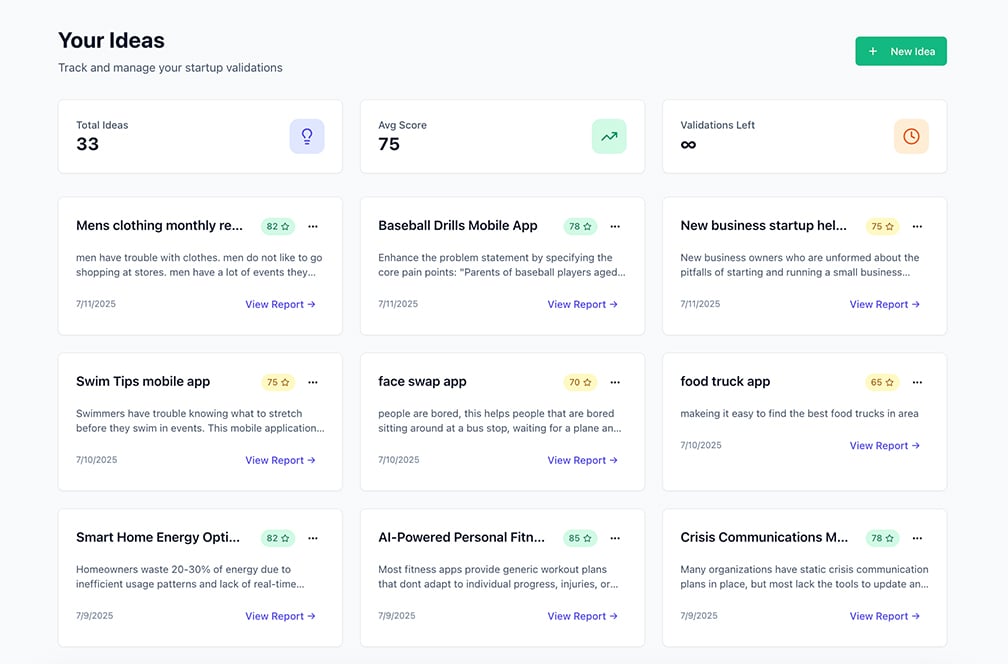Image resolution: width=1008 pixels, height=665 pixels.
Task: Click the 82 star score badge on Mens clothing
Action: pyautogui.click(x=278, y=226)
